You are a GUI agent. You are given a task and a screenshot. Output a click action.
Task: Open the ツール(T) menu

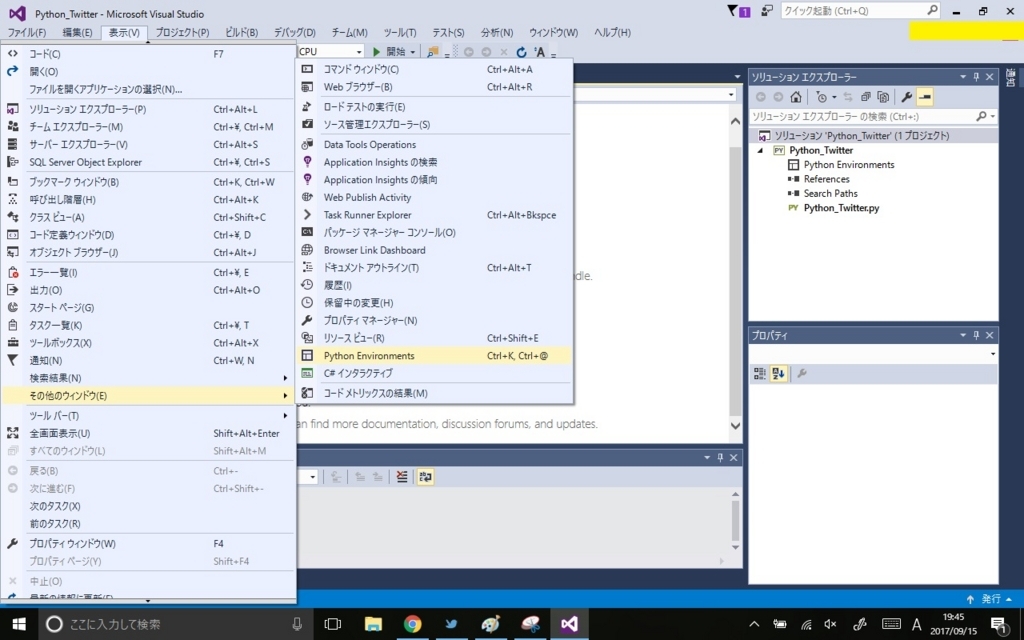400,32
